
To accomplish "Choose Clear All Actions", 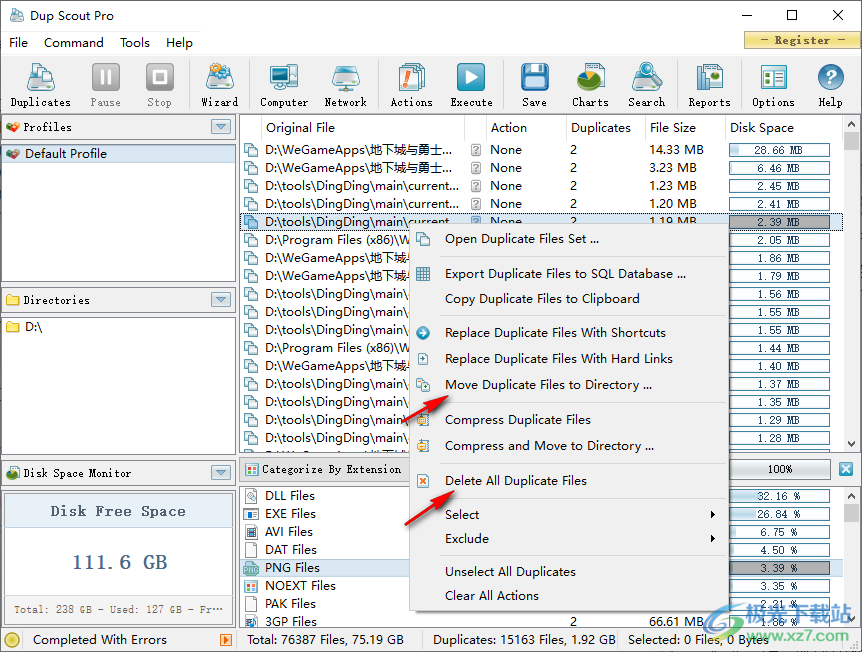I will click(569, 596).
